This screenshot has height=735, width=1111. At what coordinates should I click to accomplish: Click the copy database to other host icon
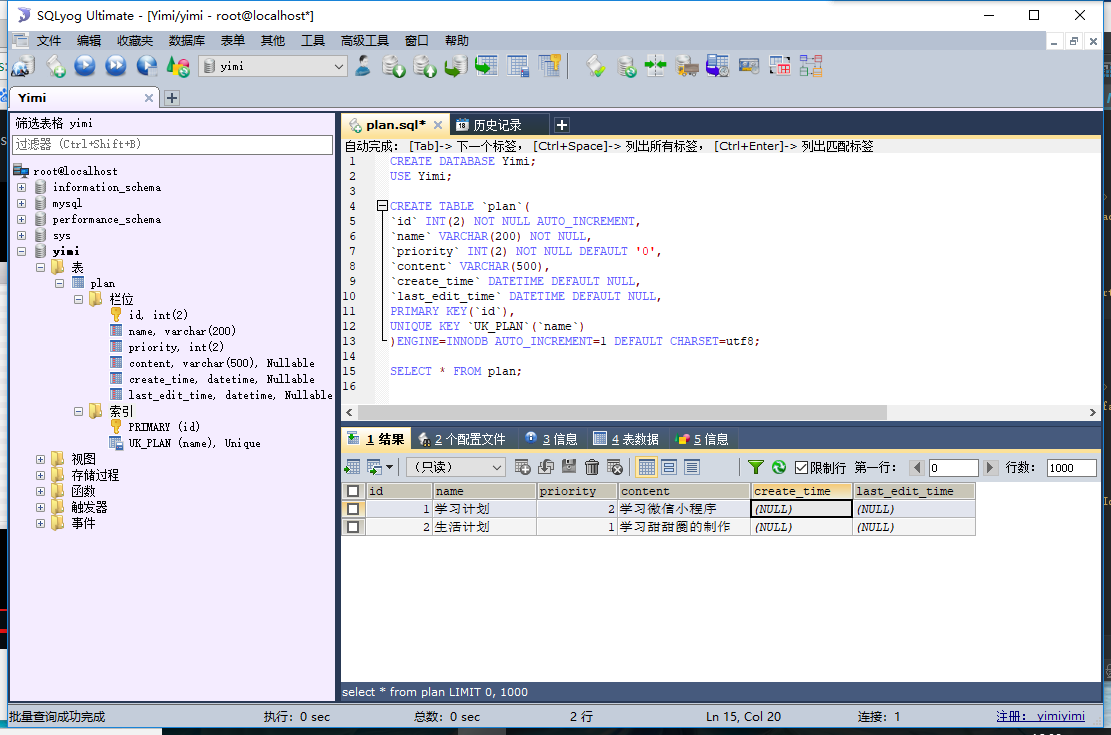point(456,67)
